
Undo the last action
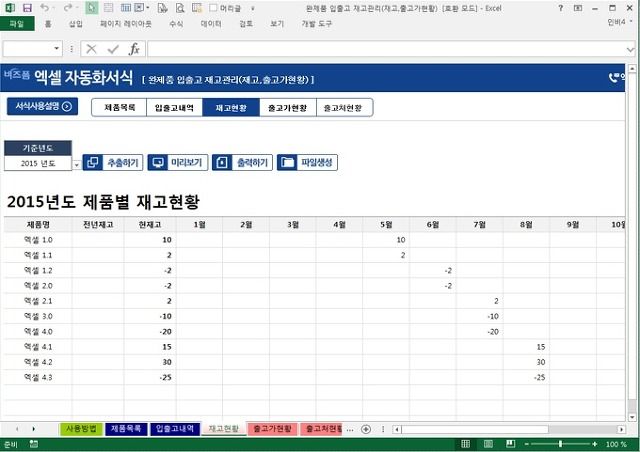point(44,8)
